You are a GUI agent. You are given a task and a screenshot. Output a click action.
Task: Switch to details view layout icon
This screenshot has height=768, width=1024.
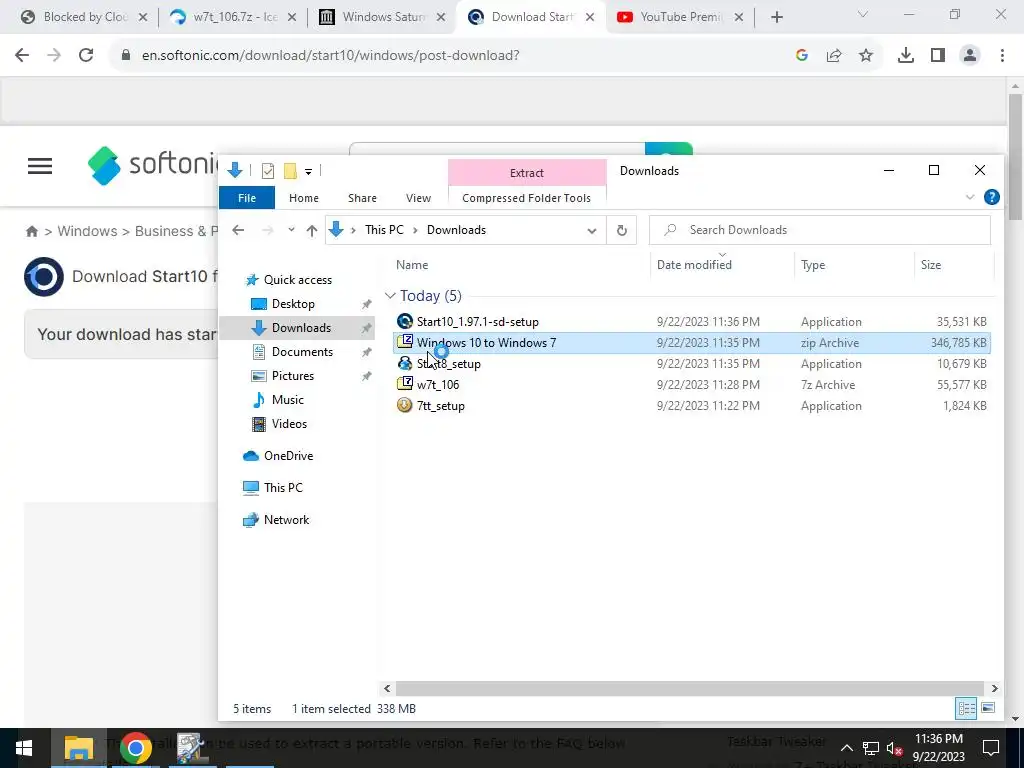966,708
